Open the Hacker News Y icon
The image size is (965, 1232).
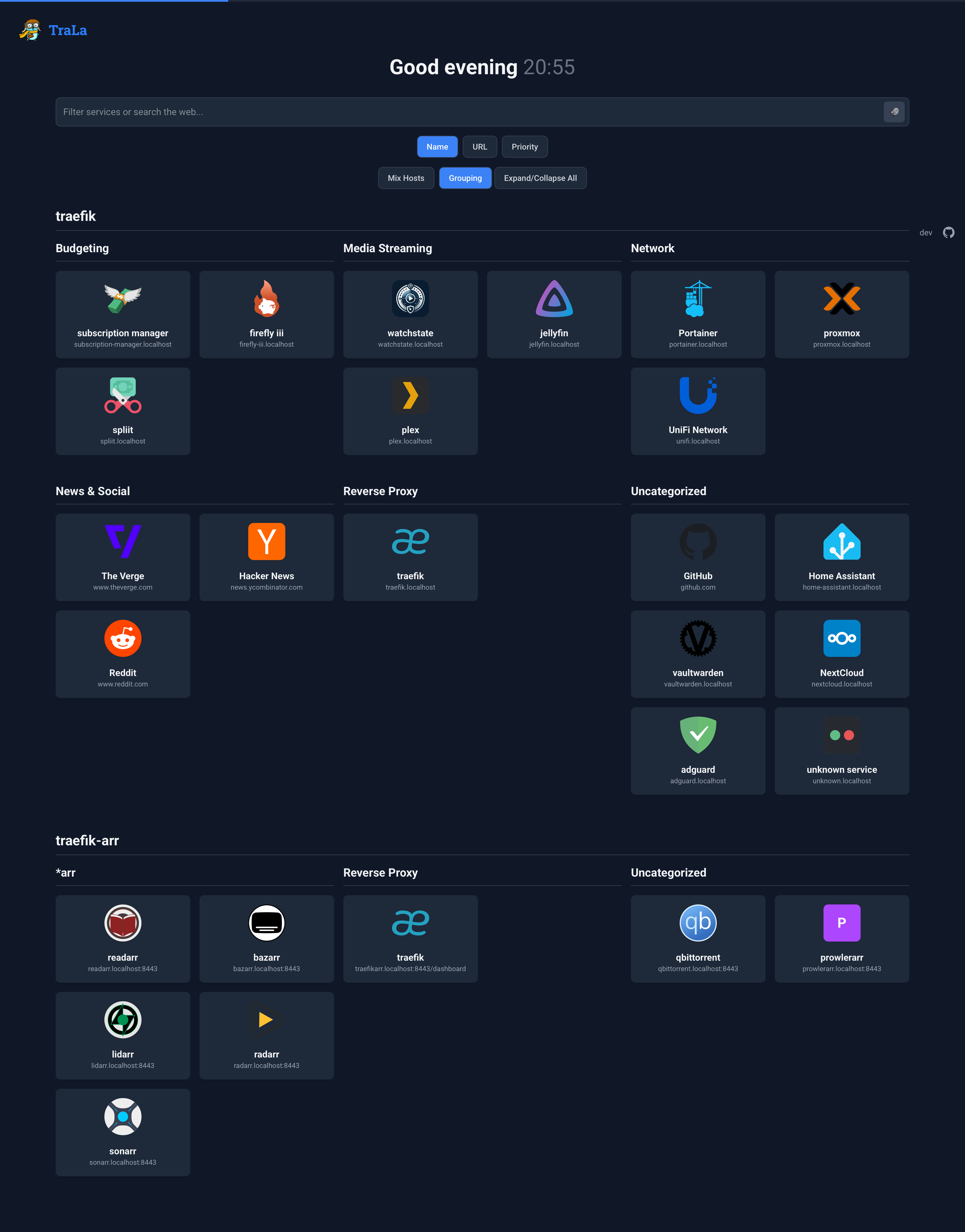tap(267, 541)
